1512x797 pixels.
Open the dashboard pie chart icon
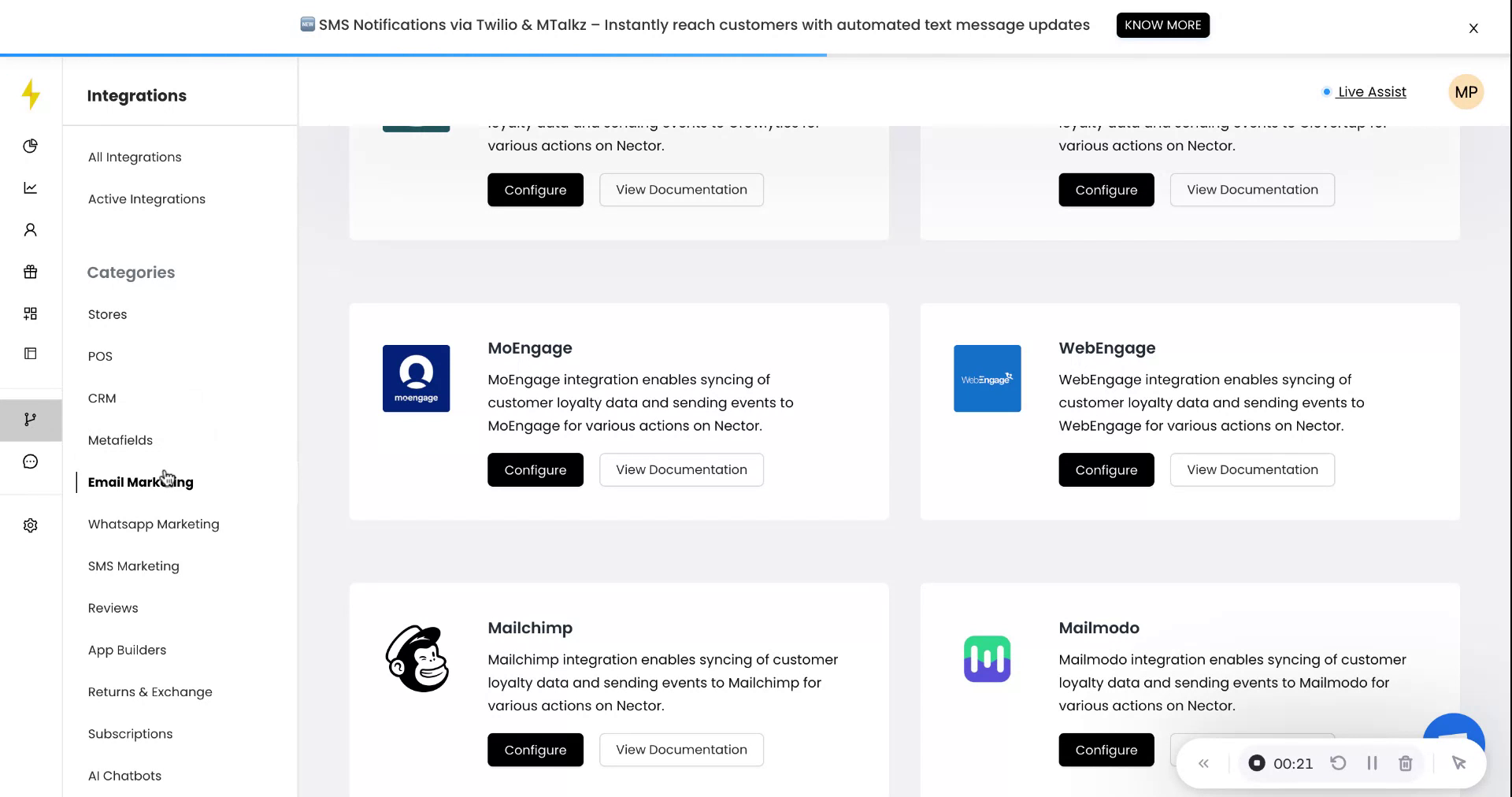pos(31,146)
